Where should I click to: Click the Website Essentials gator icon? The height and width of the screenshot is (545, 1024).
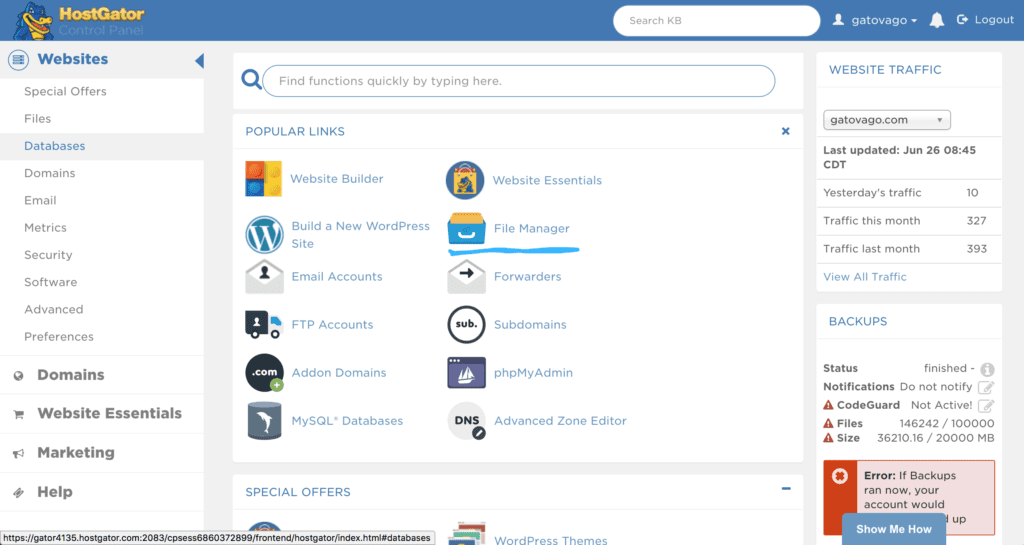[465, 180]
